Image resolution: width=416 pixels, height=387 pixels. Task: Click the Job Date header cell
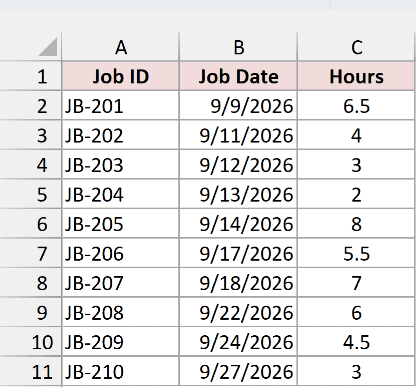[x=238, y=76]
